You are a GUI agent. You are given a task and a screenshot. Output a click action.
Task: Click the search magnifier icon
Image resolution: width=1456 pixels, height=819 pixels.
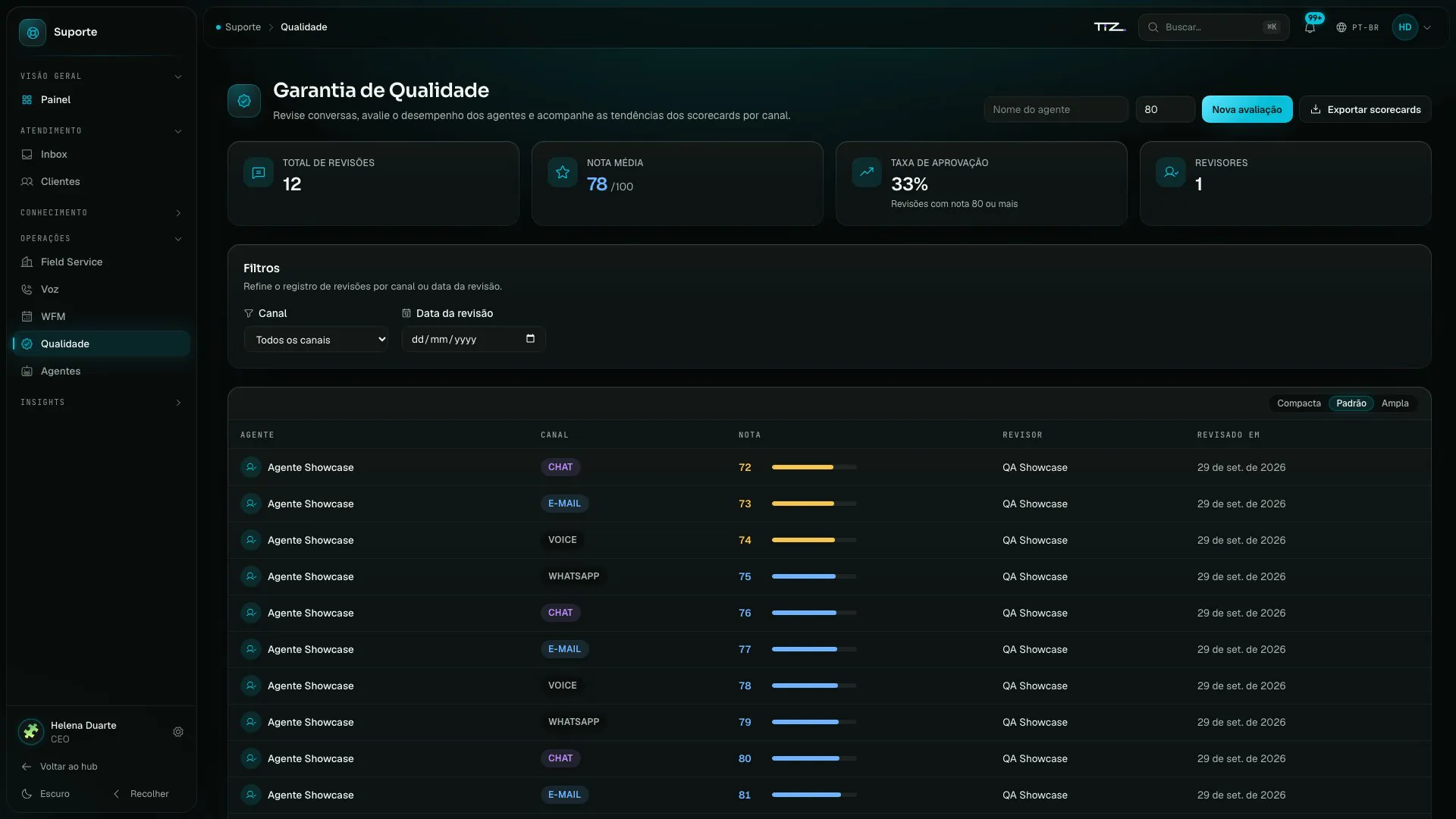point(1153,27)
